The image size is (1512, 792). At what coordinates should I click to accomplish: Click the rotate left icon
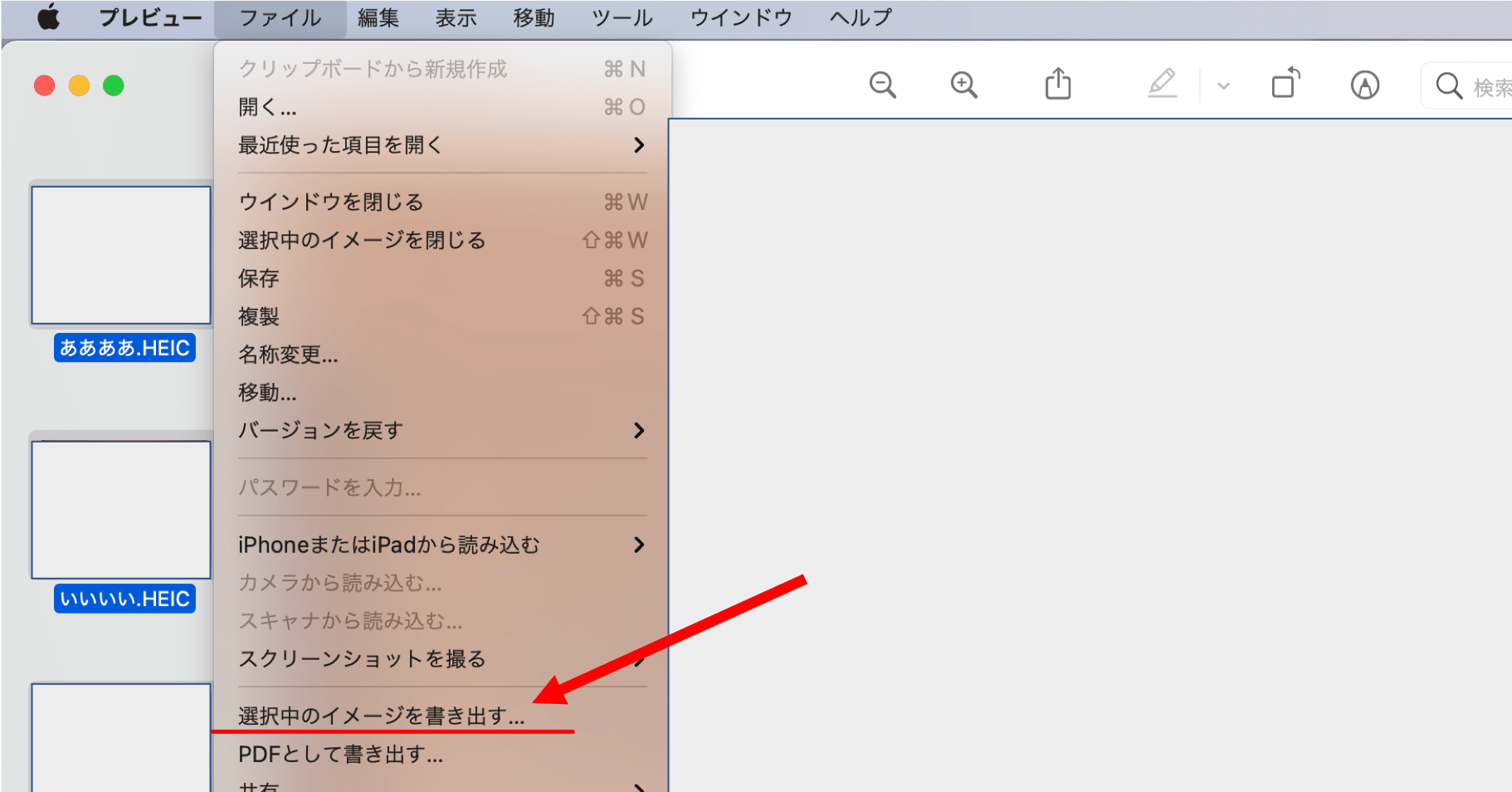[x=1285, y=83]
